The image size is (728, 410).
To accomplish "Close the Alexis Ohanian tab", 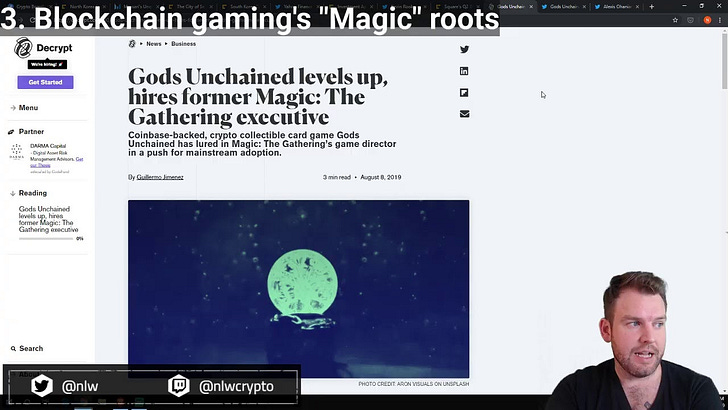I will pyautogui.click(x=637, y=7).
